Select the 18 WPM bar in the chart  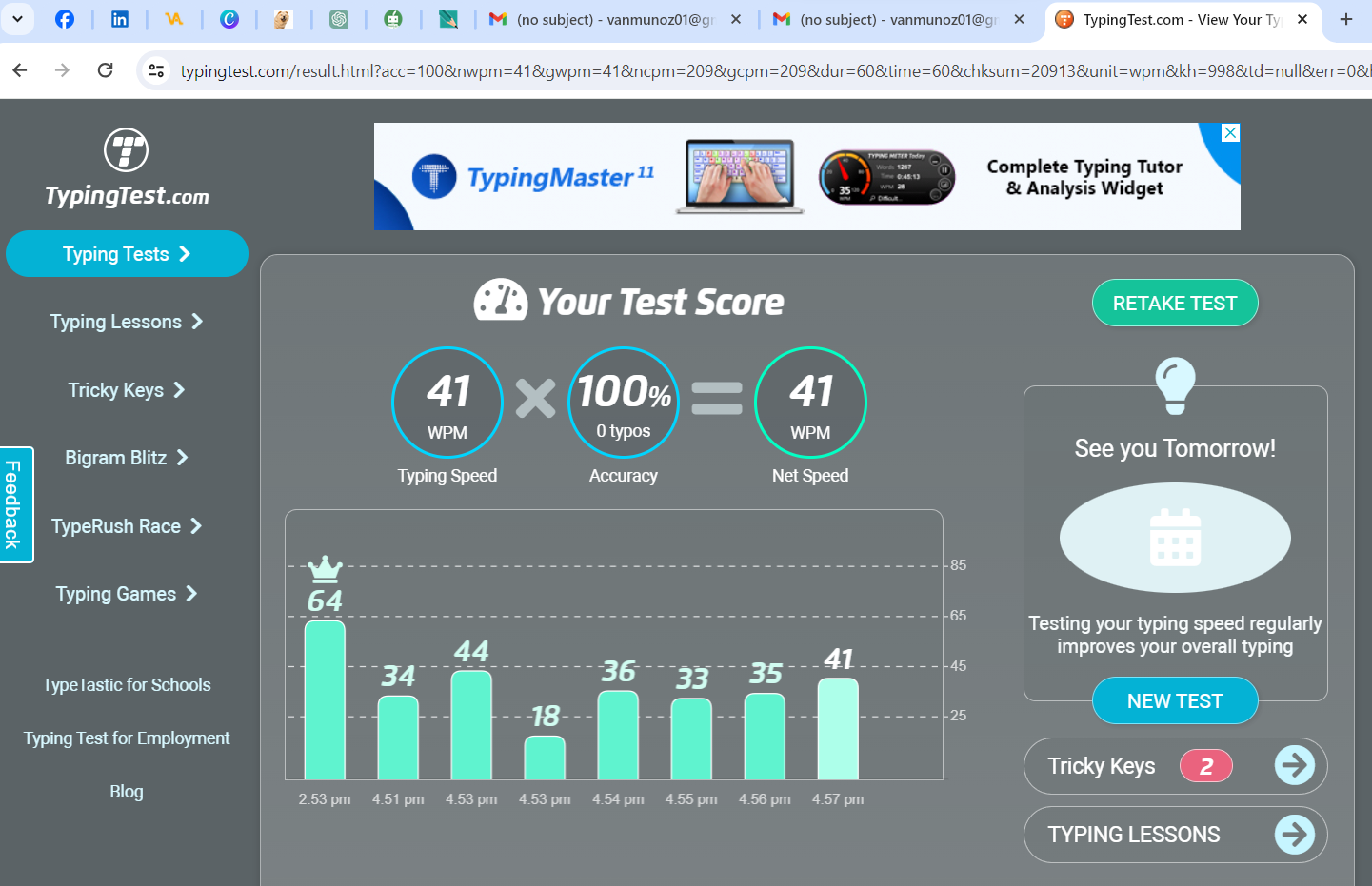(x=545, y=758)
